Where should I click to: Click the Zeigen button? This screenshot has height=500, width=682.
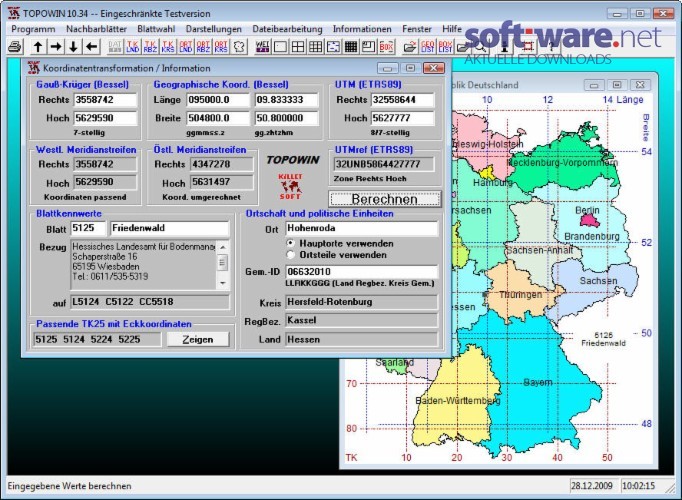click(x=198, y=340)
